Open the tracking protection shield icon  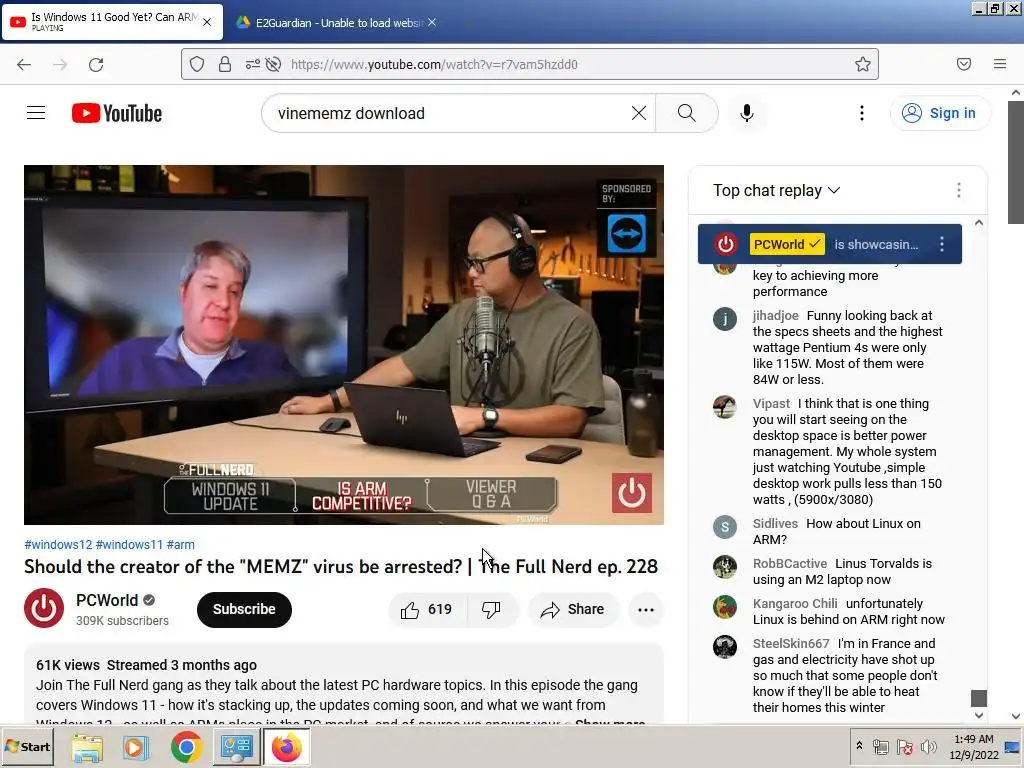point(197,64)
